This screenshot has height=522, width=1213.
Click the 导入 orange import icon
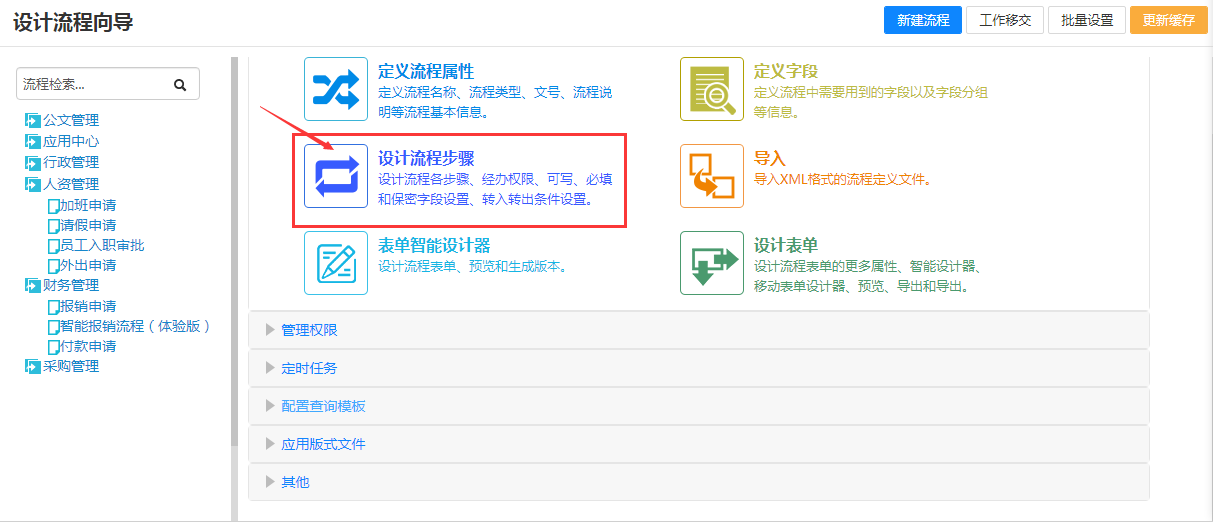click(x=711, y=176)
